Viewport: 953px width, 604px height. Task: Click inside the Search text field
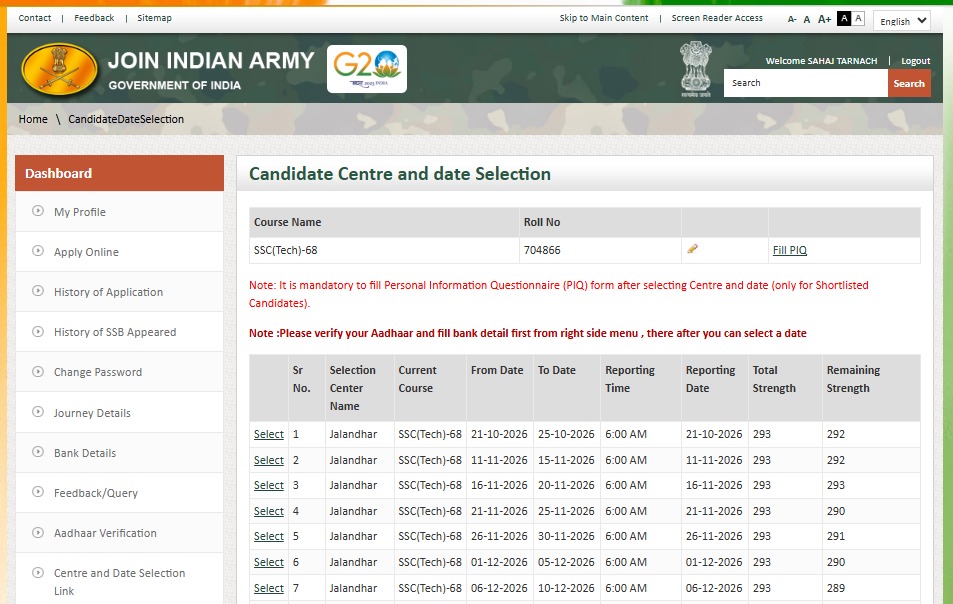tap(805, 83)
